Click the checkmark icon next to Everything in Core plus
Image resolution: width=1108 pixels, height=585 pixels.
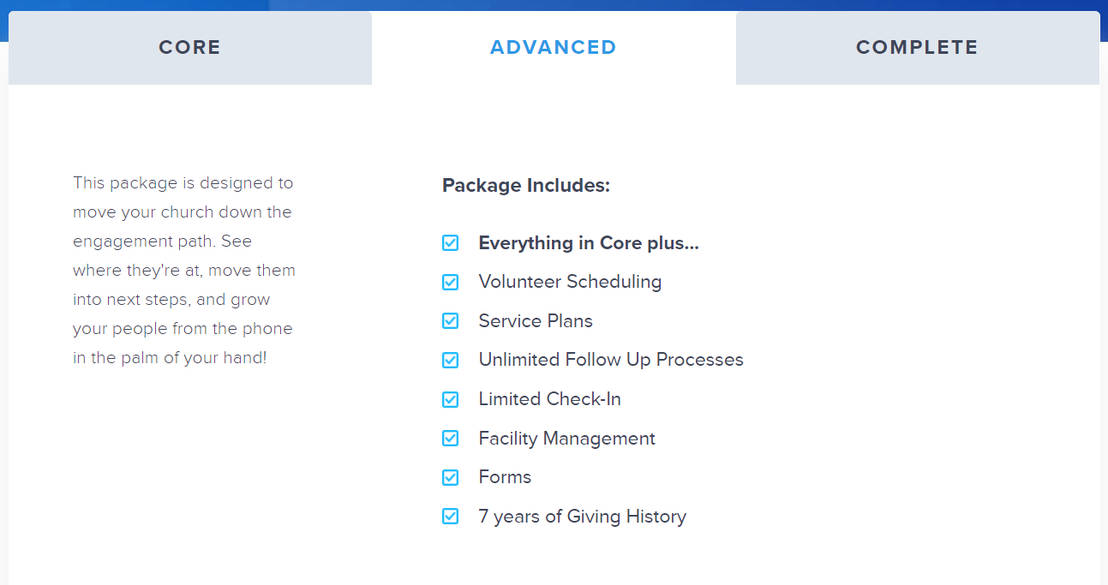450,243
